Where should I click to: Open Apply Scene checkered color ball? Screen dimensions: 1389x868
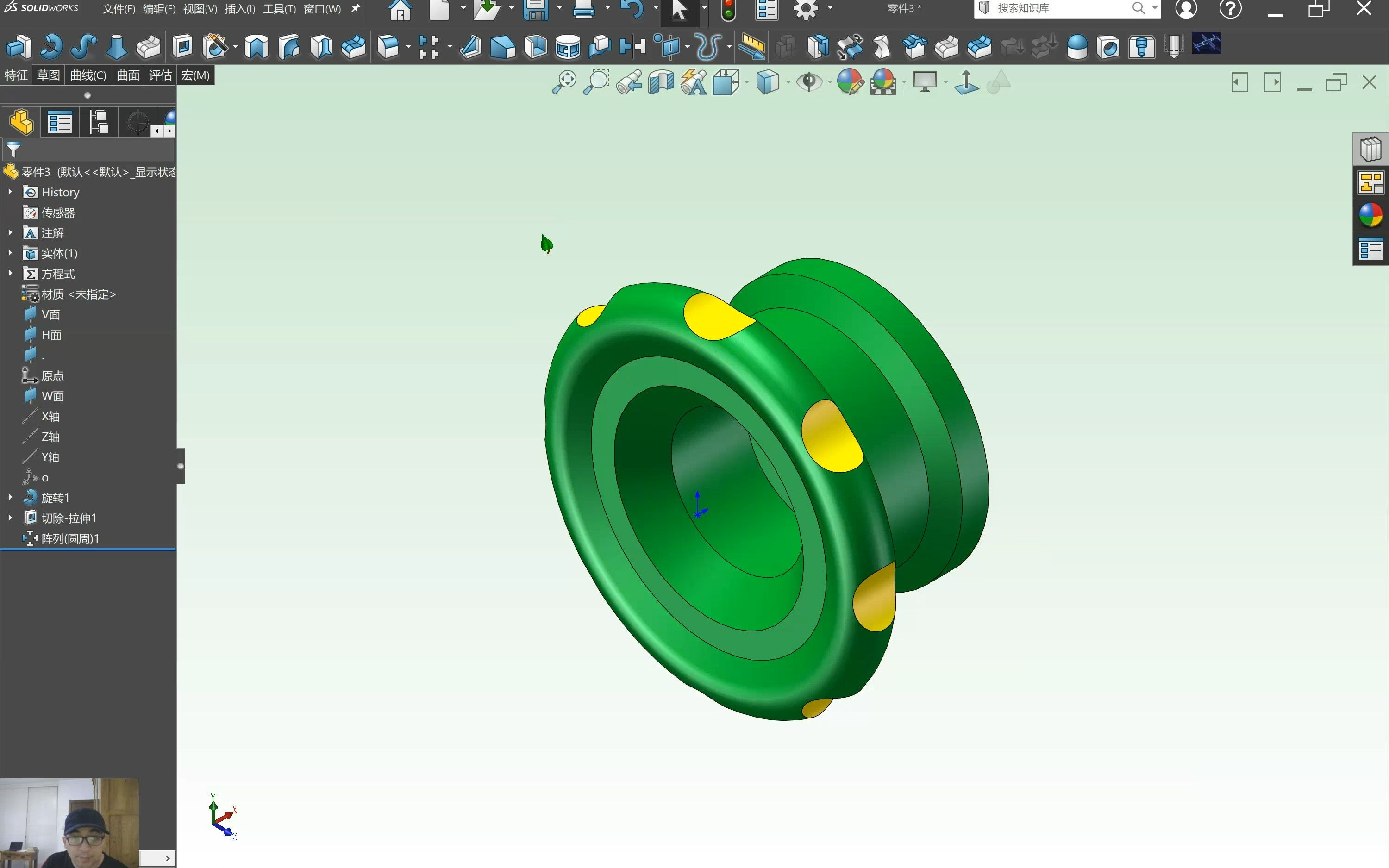[x=883, y=82]
